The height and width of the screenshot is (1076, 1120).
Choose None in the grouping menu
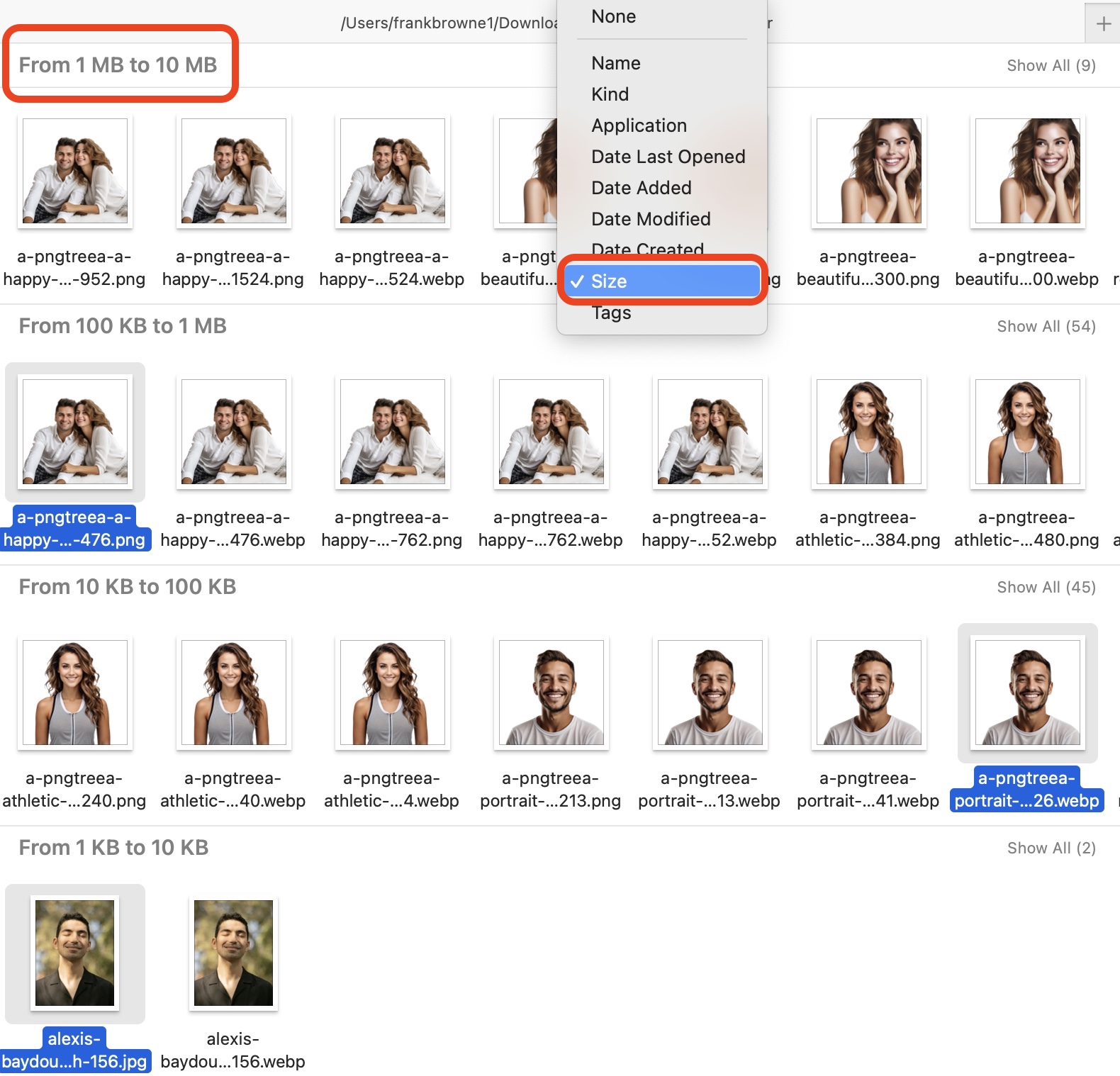pyautogui.click(x=613, y=16)
